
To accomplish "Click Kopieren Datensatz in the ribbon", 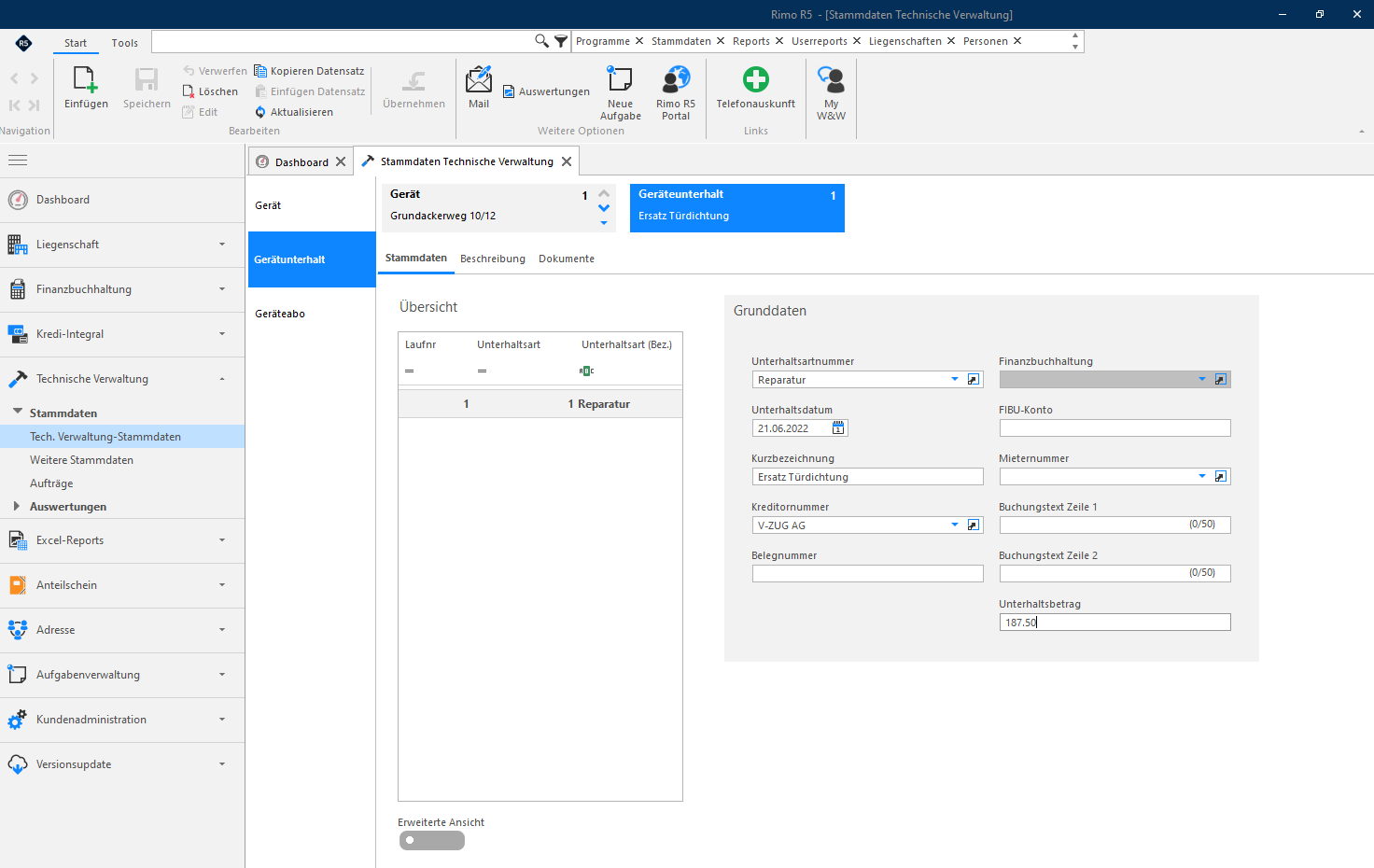I will pyautogui.click(x=309, y=71).
